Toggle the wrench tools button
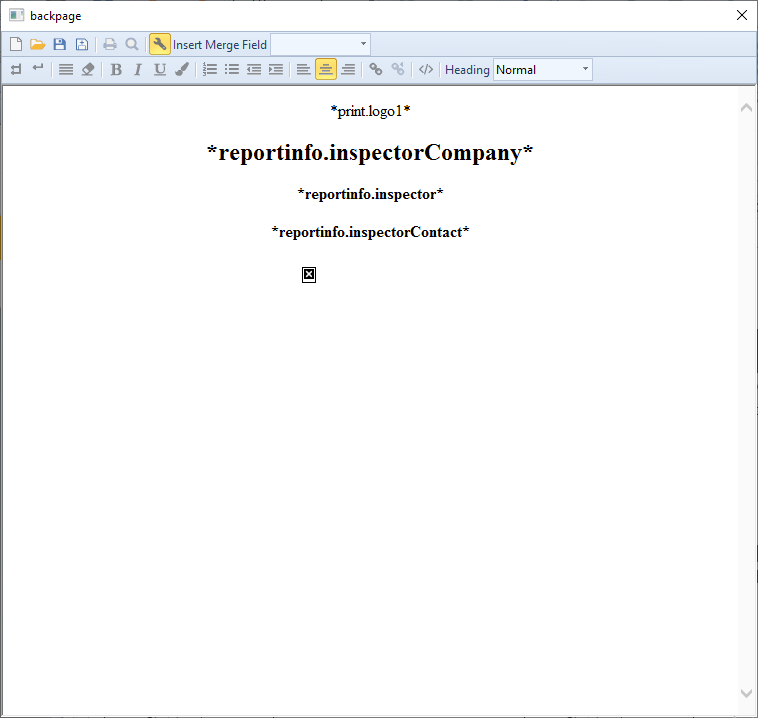Image resolution: width=758 pixels, height=718 pixels. point(159,44)
